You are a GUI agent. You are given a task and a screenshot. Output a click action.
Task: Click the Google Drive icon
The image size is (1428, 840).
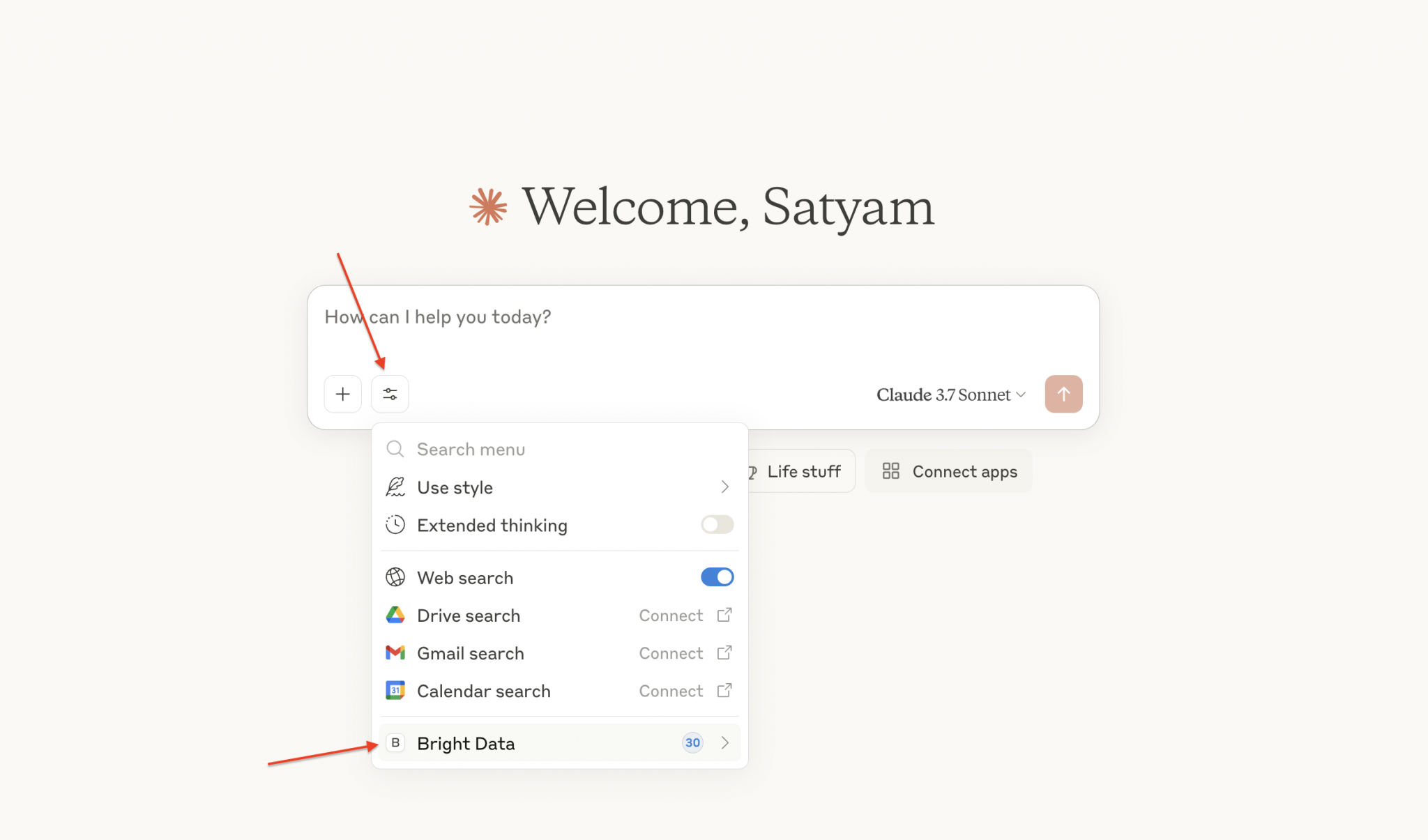(395, 615)
